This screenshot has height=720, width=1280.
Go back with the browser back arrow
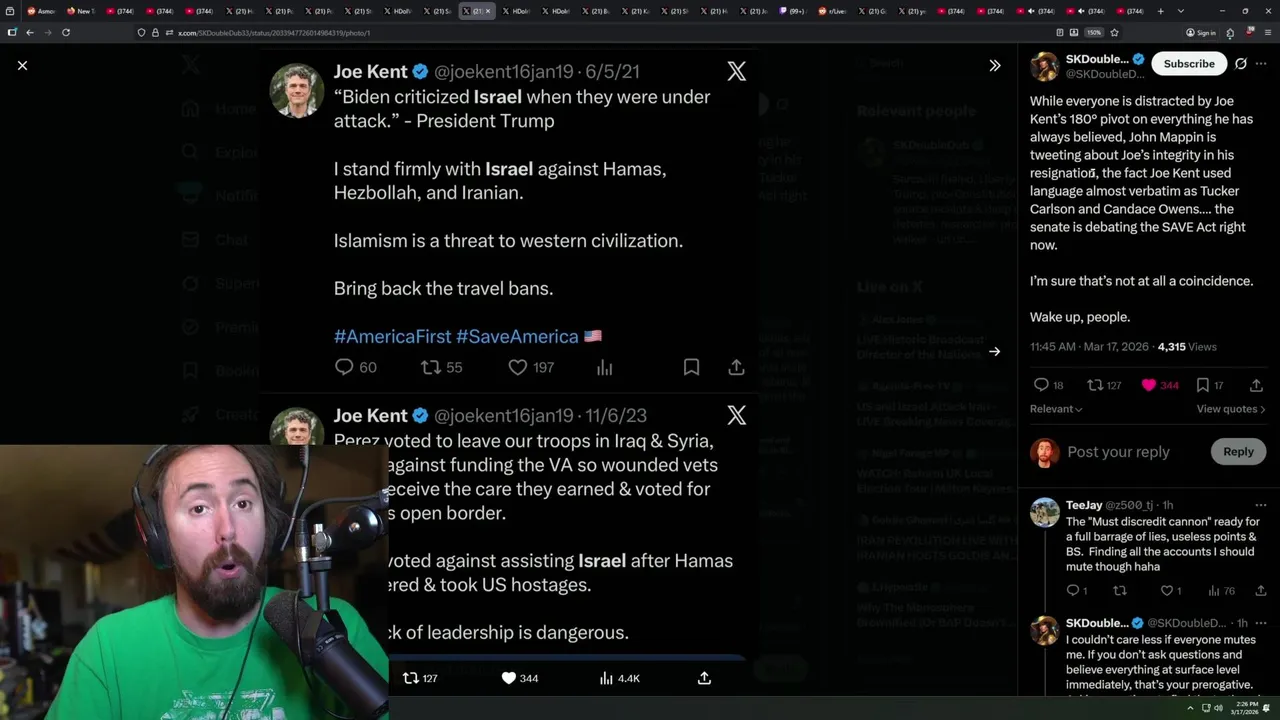[30, 32]
